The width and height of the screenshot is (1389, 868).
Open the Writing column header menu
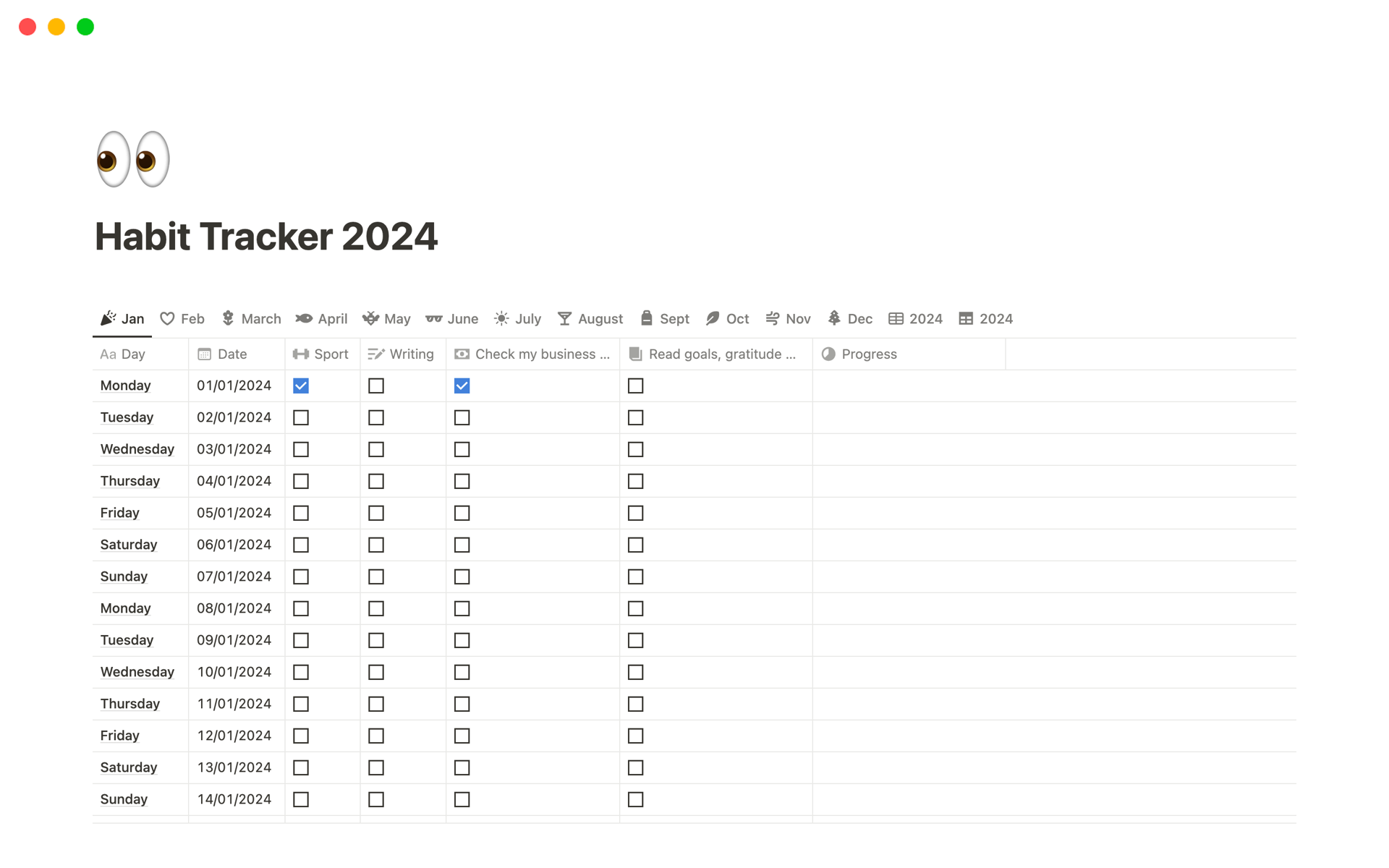[x=411, y=354]
